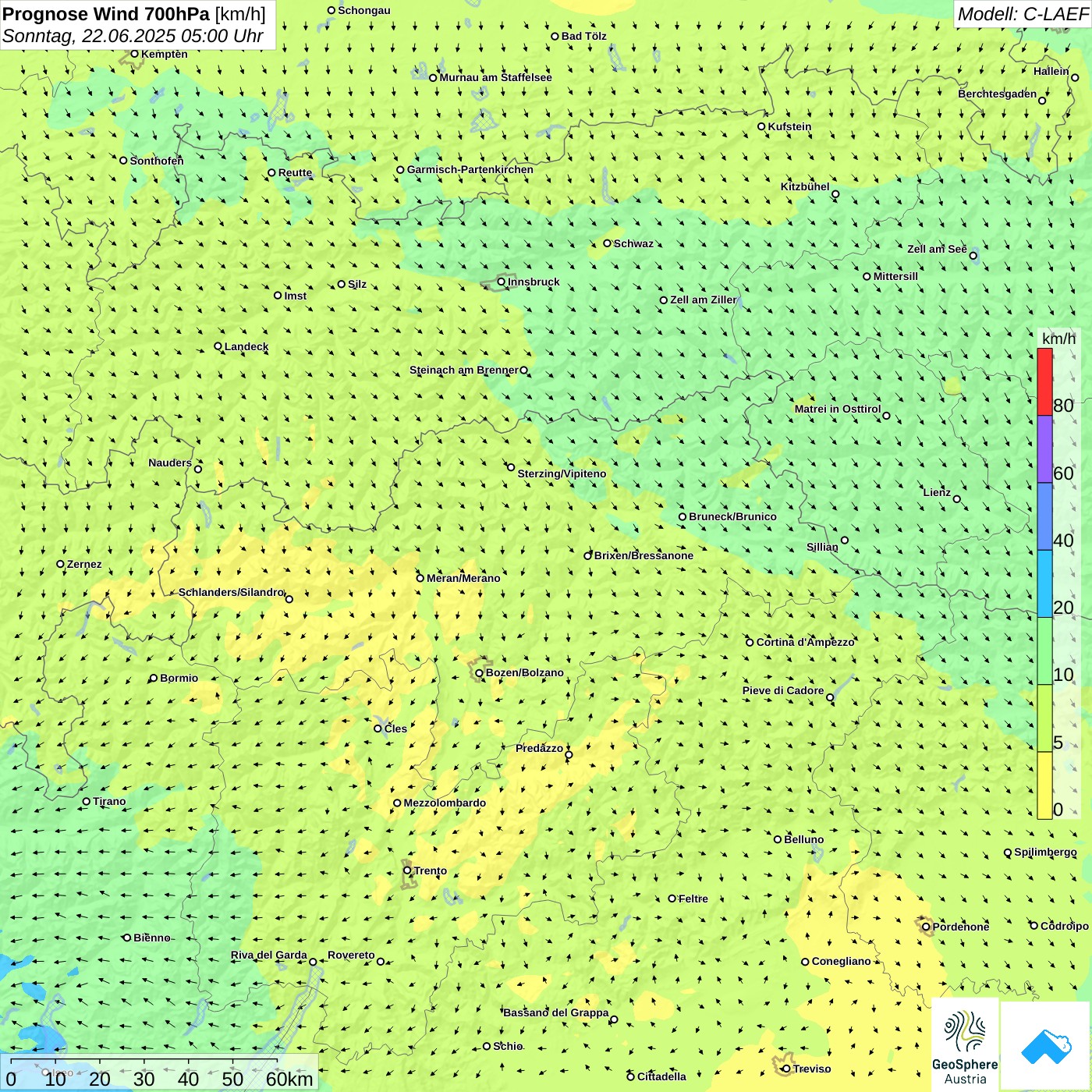The image size is (1092, 1092).
Task: Click the Nauders city marker
Action: click(197, 469)
